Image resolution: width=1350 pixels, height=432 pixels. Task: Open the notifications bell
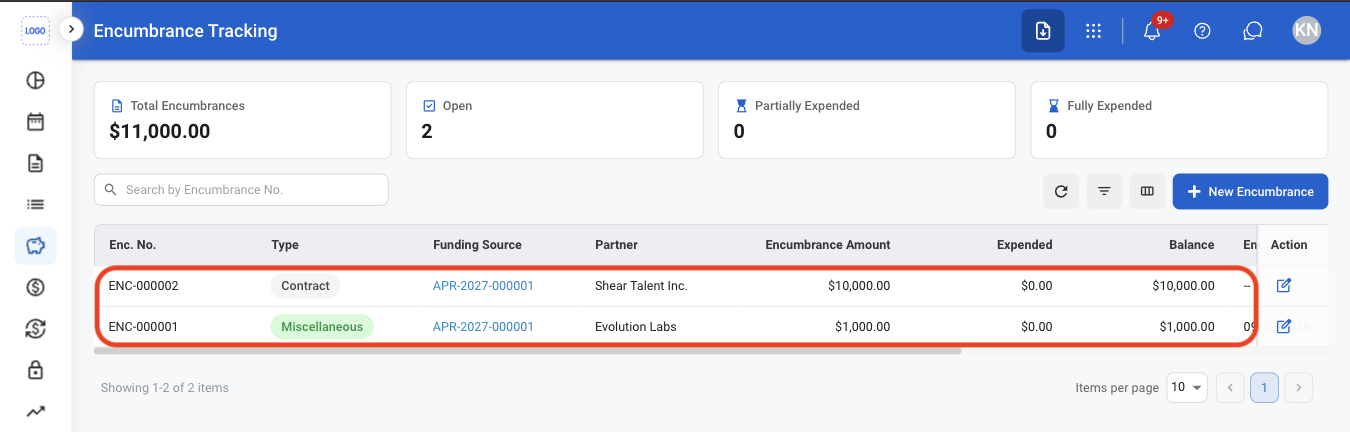pyautogui.click(x=1152, y=31)
